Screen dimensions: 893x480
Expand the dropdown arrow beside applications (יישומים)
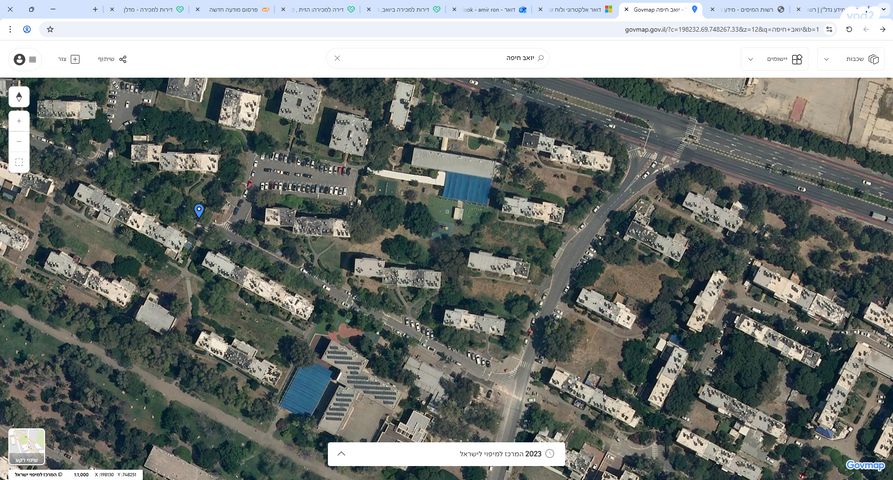pos(749,59)
